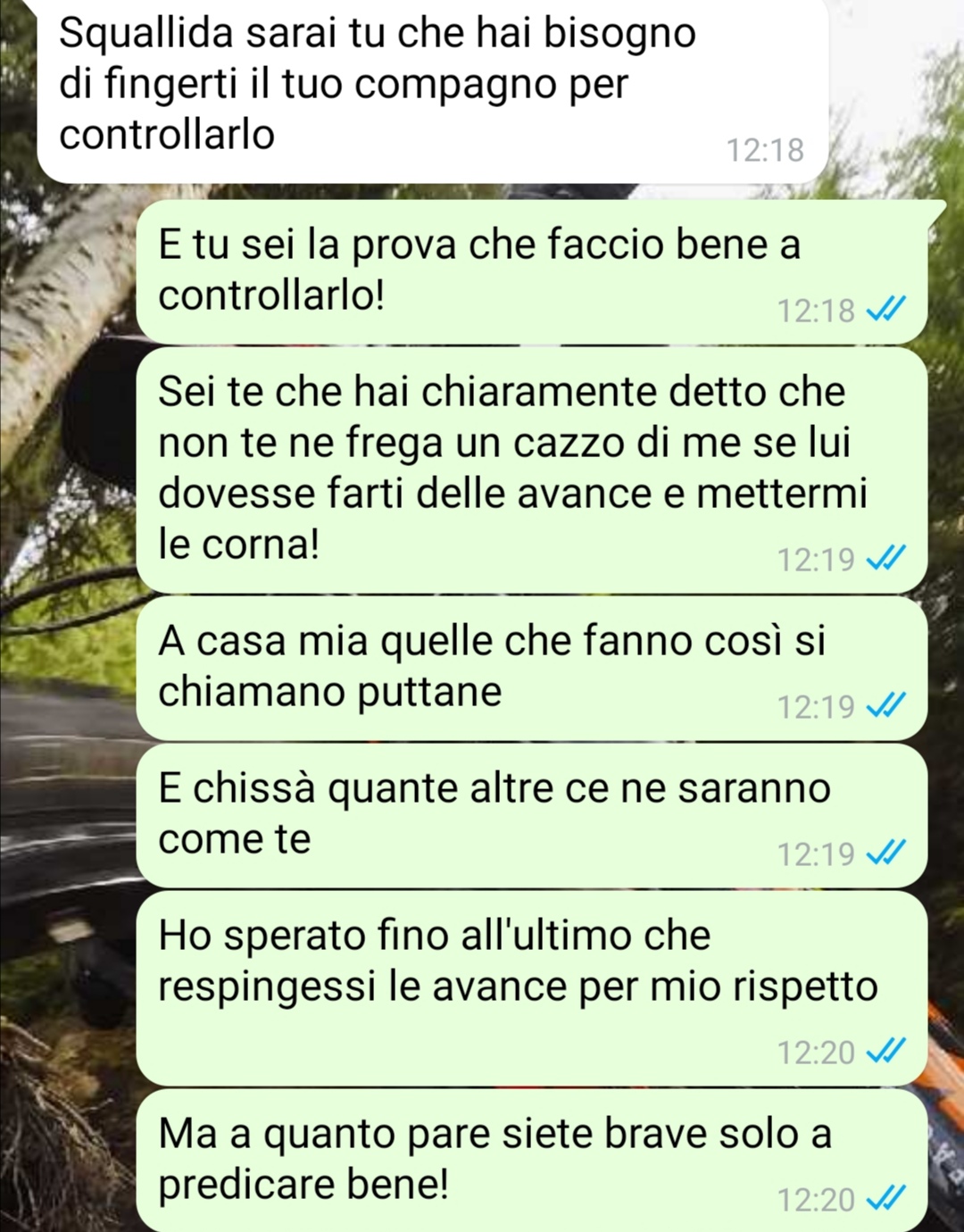
Task: Select the message 'E chissà quante altre'
Action: click(532, 815)
